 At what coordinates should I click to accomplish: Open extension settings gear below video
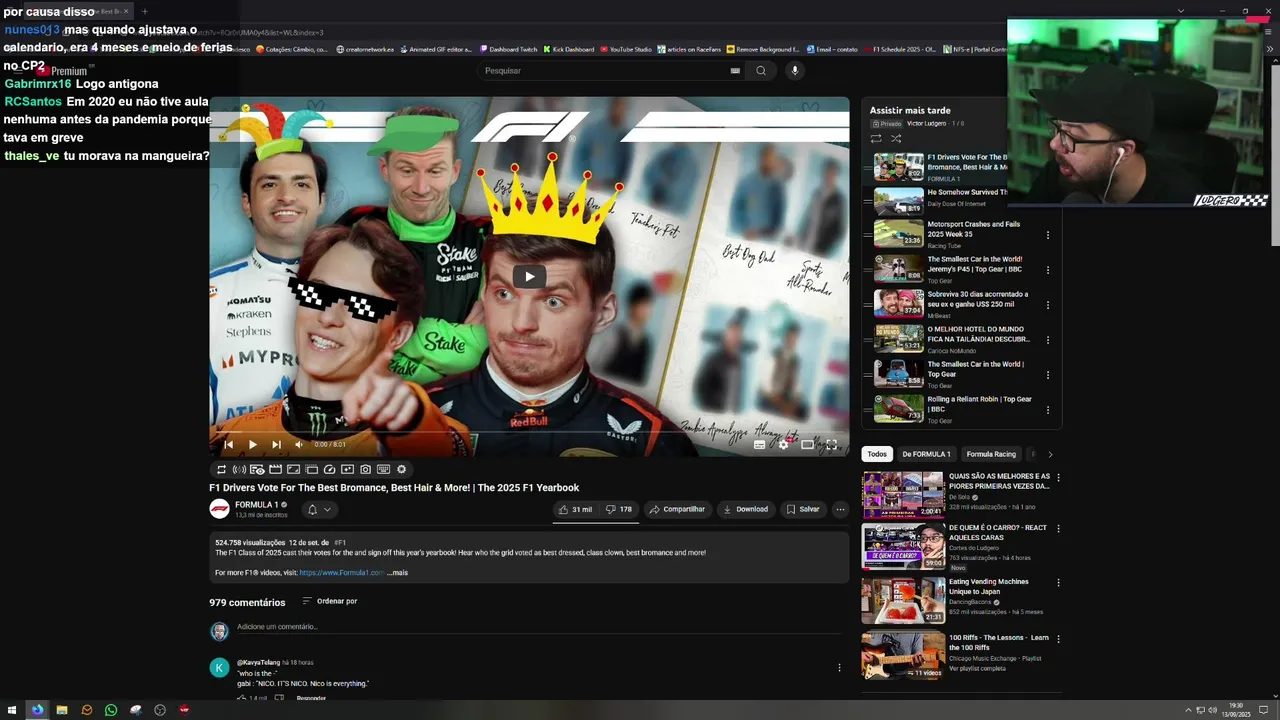pos(401,469)
